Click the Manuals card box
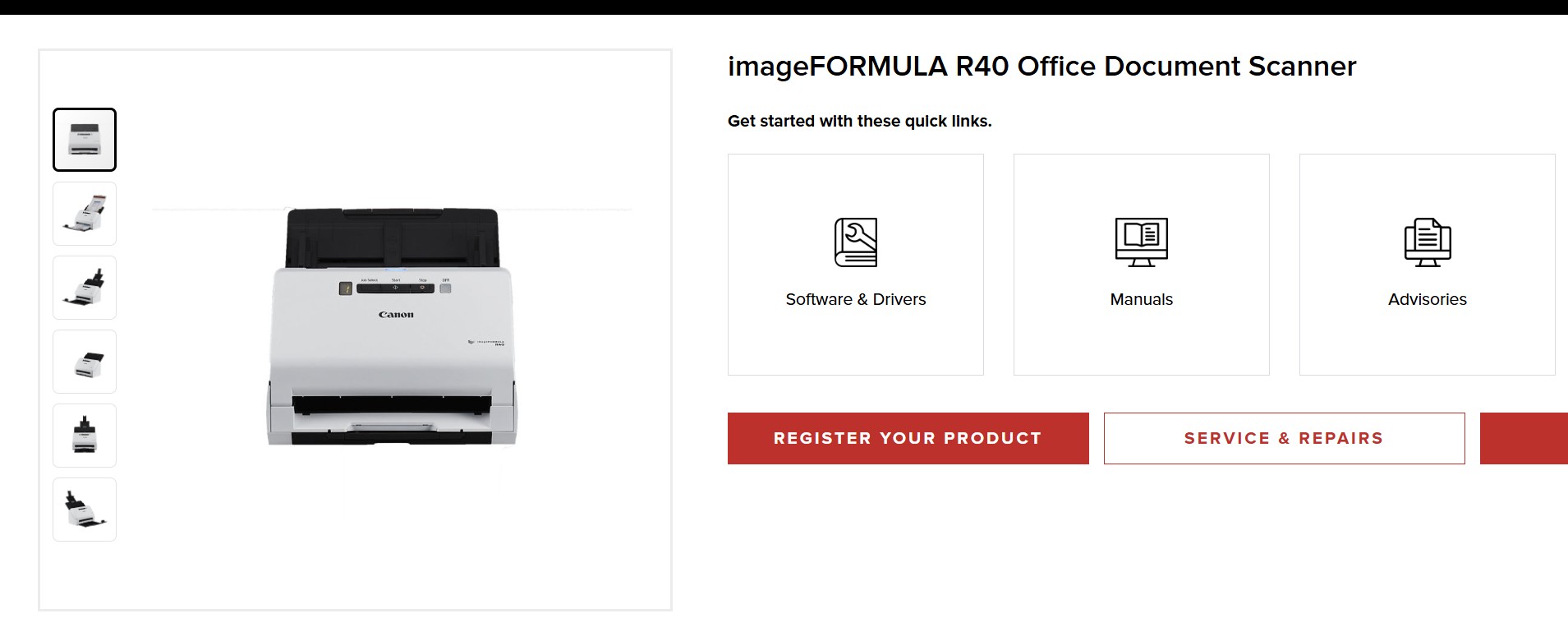 click(1142, 265)
